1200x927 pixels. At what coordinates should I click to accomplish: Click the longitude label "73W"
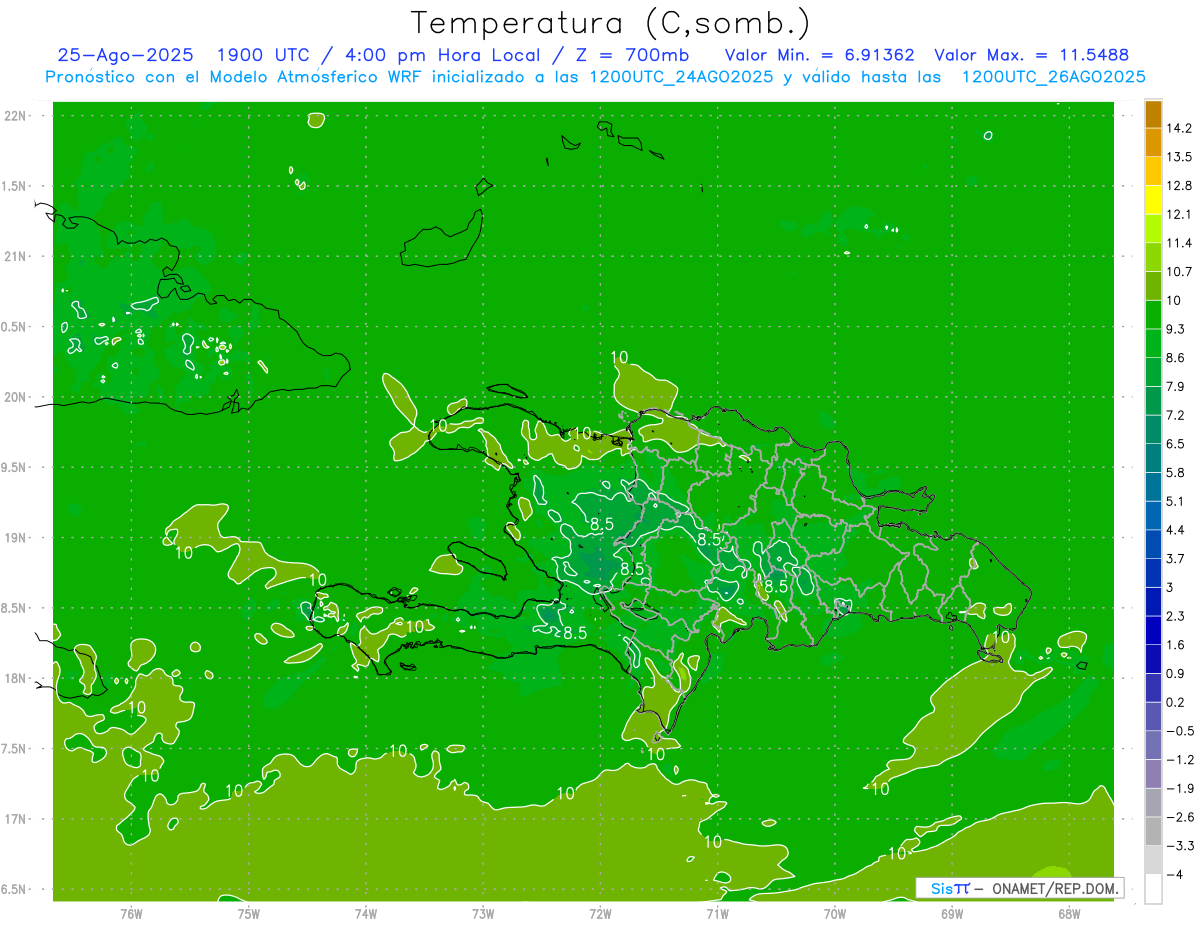[x=483, y=913]
